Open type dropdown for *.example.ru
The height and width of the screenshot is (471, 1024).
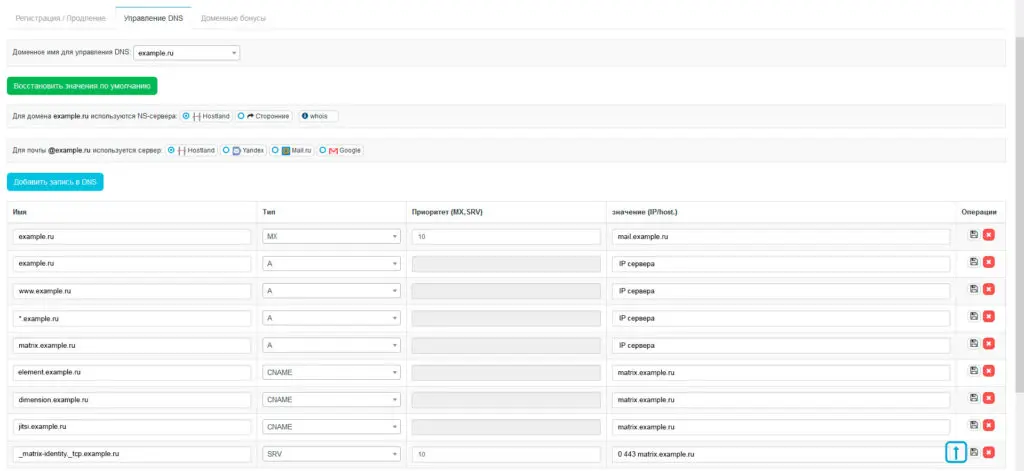[x=331, y=318]
